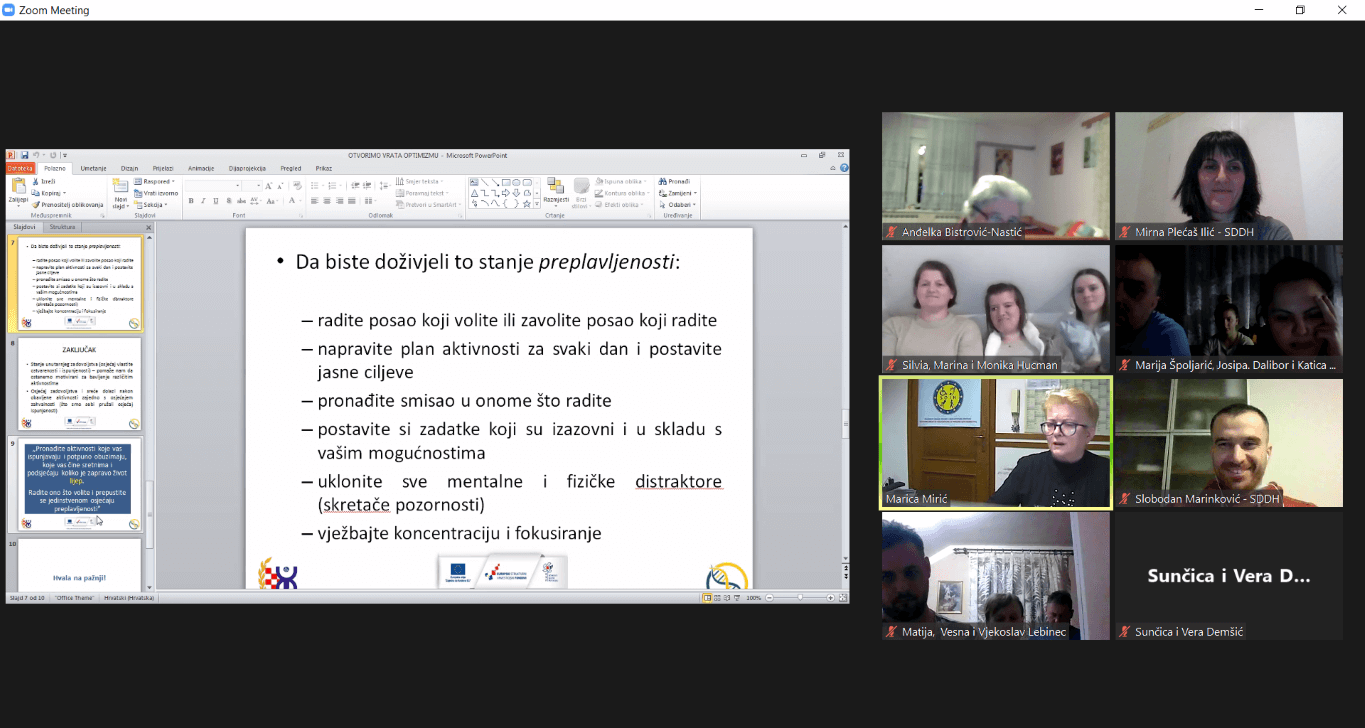The width and height of the screenshot is (1365, 728).
Task: Click the Datoteka file button
Action: [20, 168]
